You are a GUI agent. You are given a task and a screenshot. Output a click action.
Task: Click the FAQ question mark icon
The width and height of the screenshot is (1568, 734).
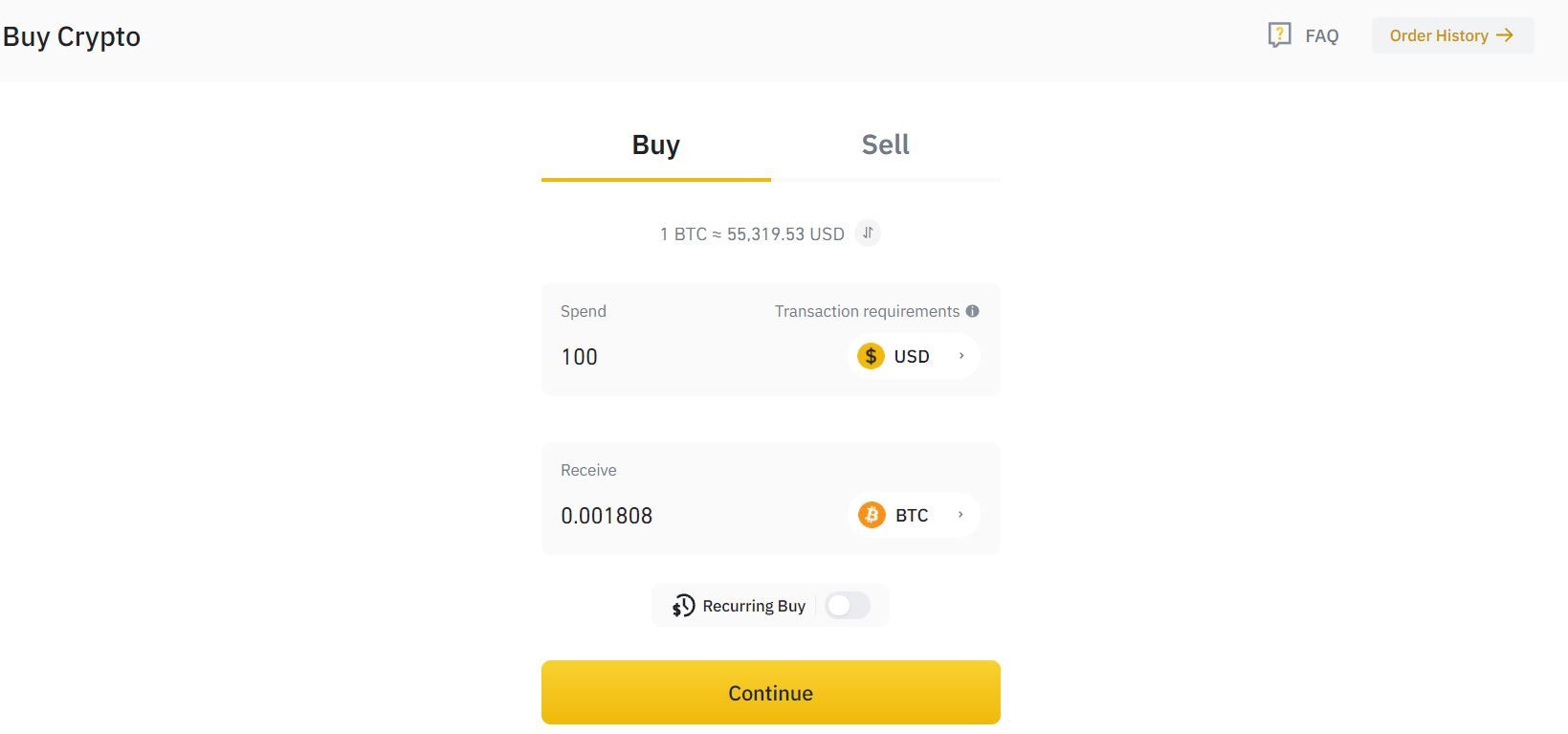(1279, 35)
